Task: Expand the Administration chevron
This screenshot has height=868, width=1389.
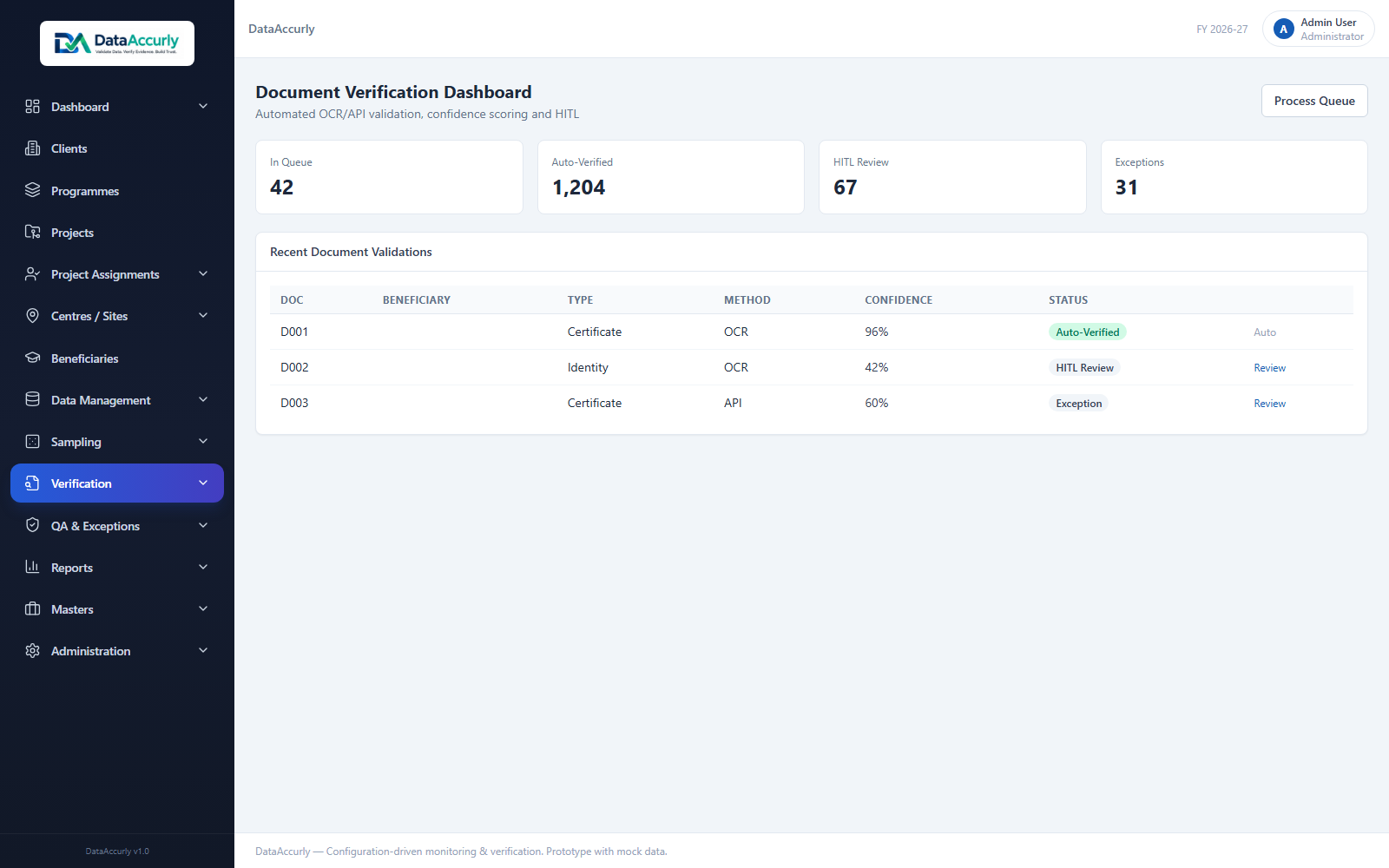Action: pyautogui.click(x=203, y=650)
